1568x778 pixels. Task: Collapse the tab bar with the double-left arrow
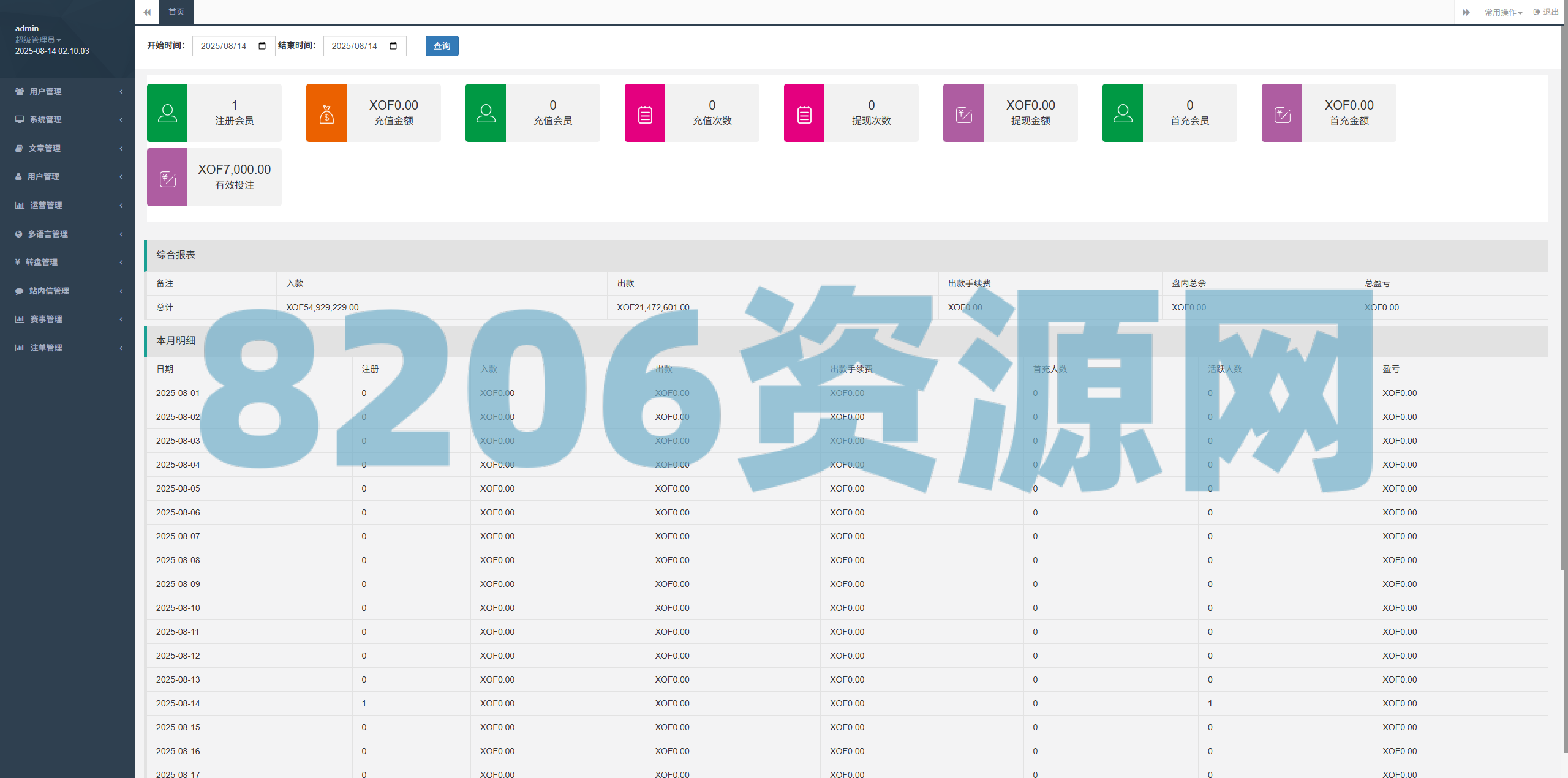point(147,12)
